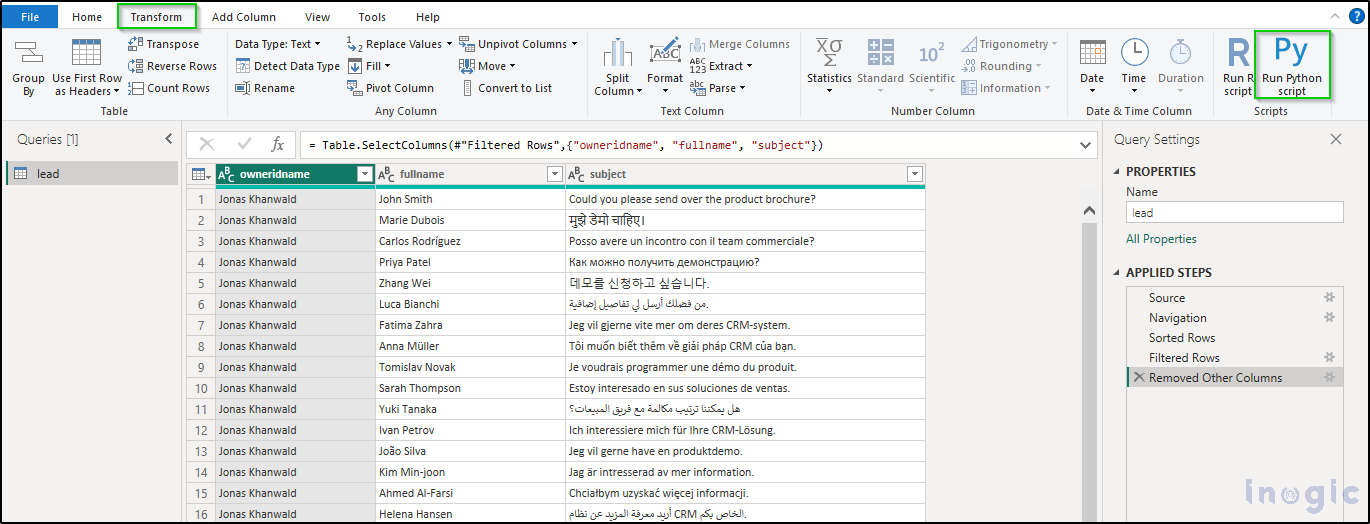Cancel the formula bar edit
The width and height of the screenshot is (1370, 524).
207,145
